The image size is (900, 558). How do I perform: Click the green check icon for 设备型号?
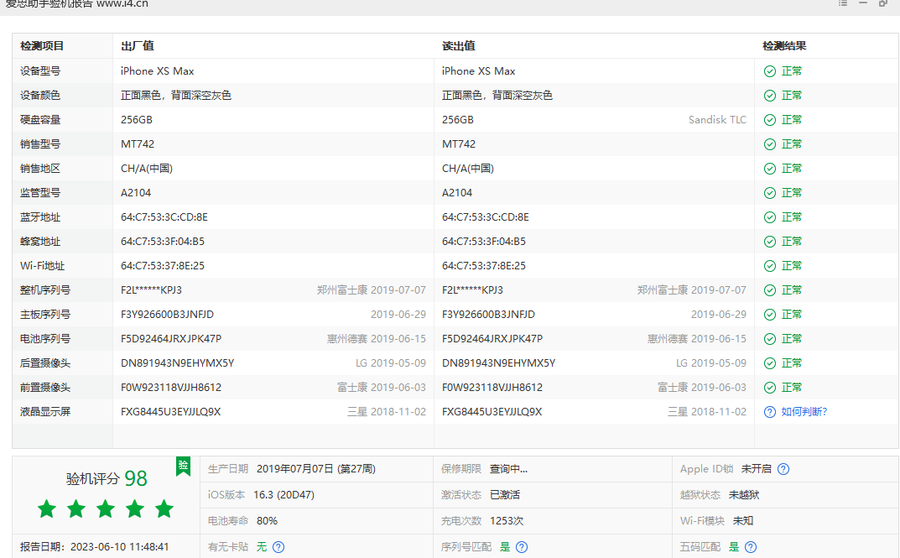pyautogui.click(x=770, y=71)
